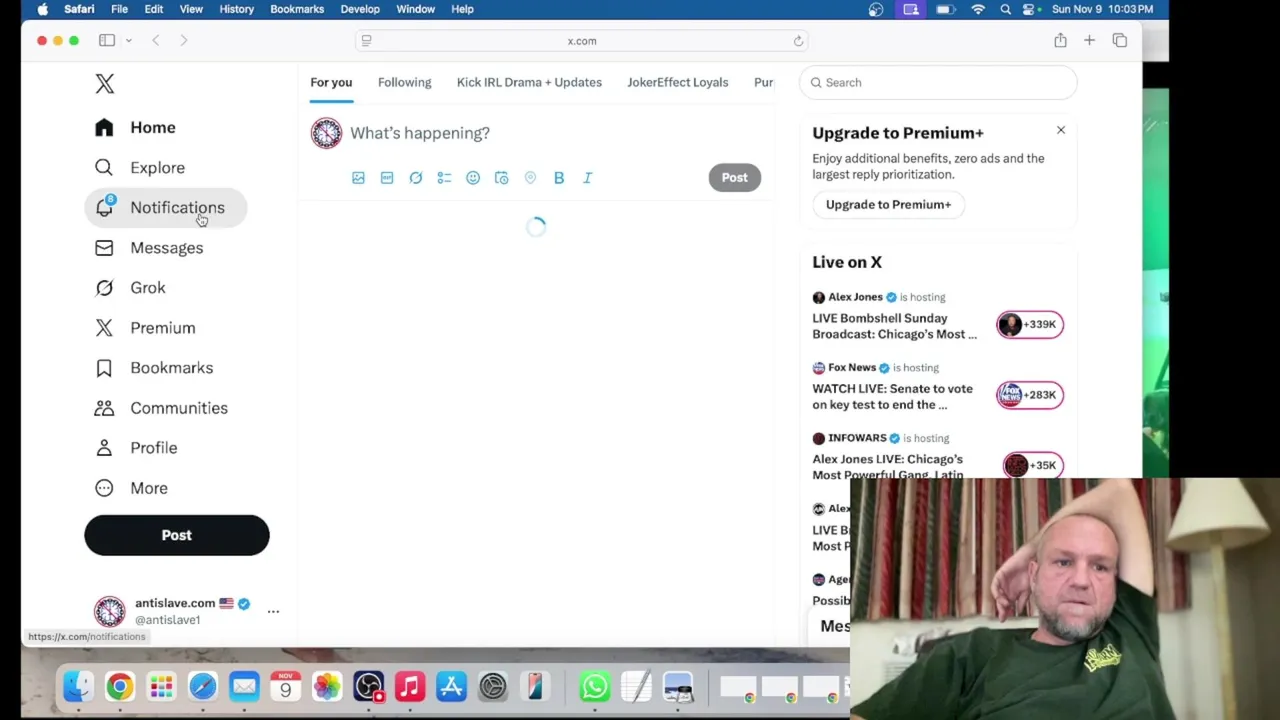
Task: Dismiss the Upgrade to Premium+ card
Action: [x=1061, y=130]
